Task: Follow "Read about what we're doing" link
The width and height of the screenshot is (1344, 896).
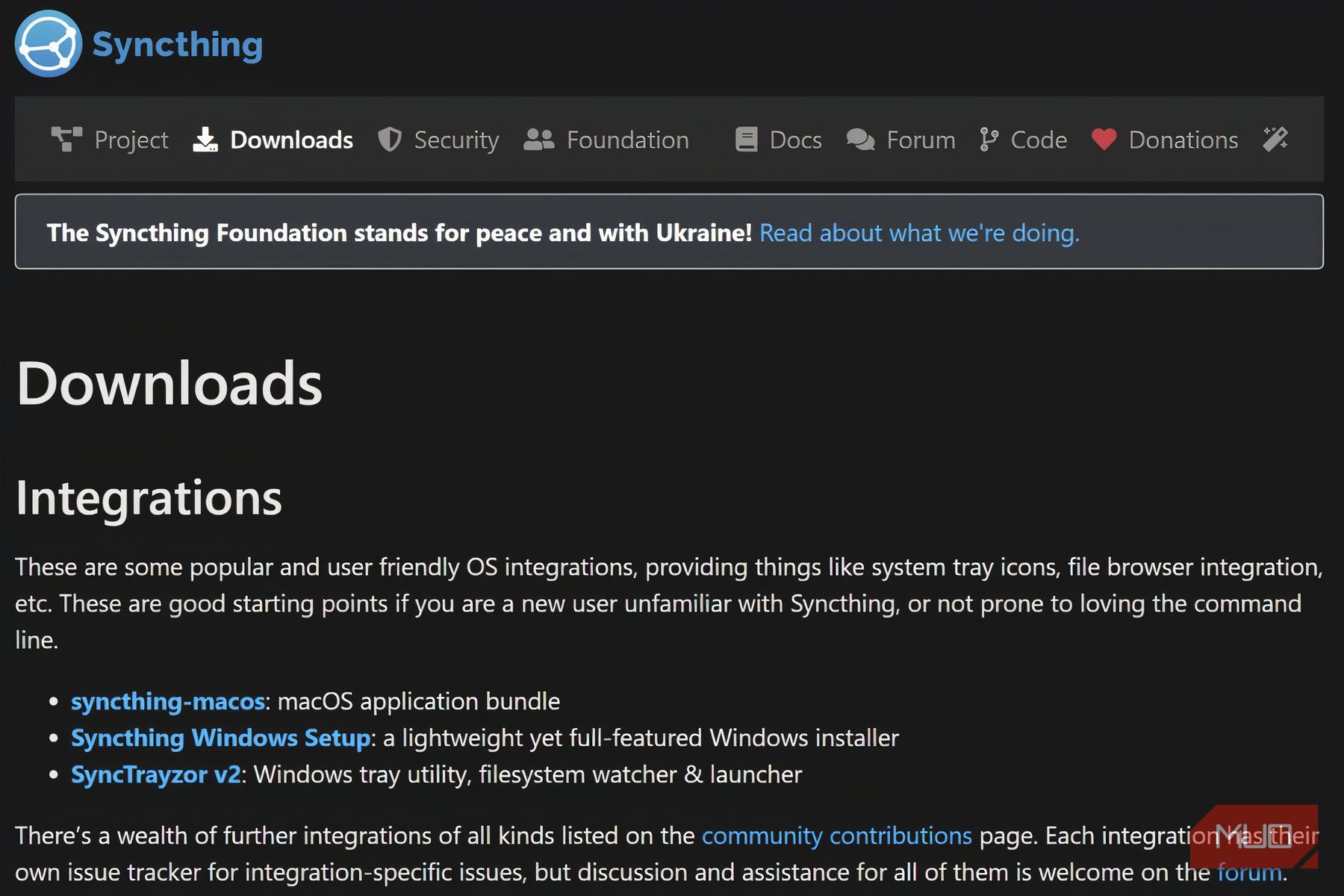Action: coord(920,233)
